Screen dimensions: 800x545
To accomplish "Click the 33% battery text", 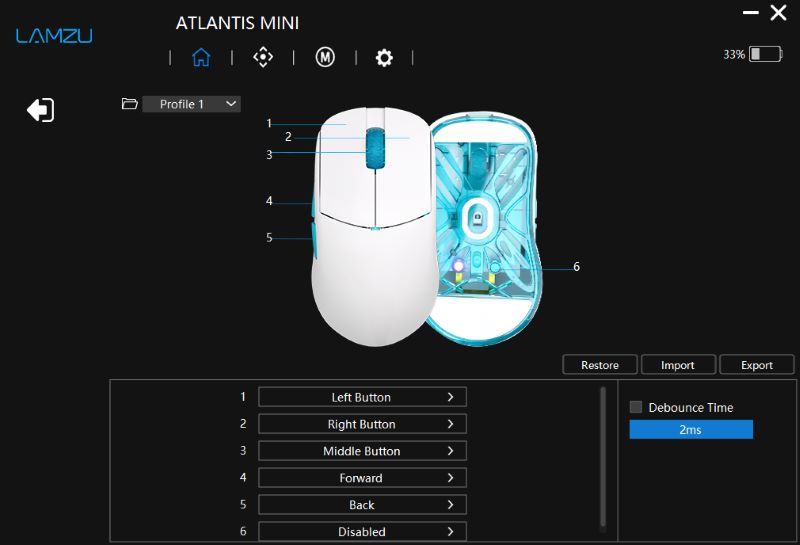I will point(734,55).
